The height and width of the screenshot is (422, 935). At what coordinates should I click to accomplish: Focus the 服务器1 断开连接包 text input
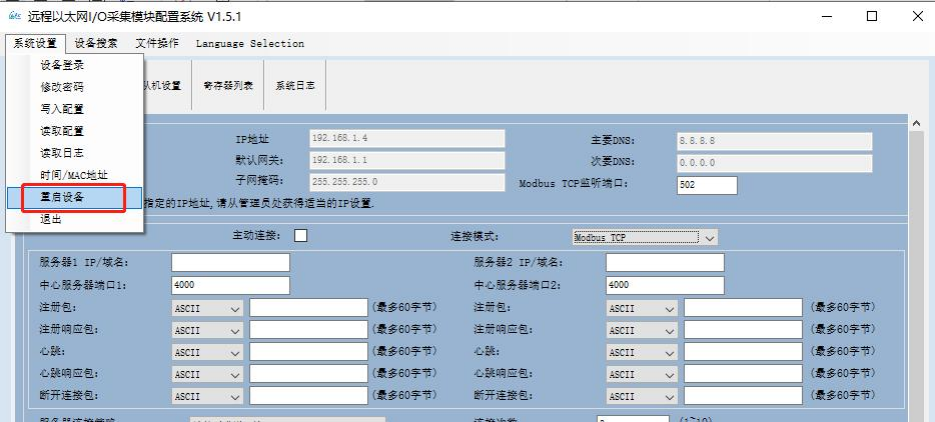pos(308,396)
